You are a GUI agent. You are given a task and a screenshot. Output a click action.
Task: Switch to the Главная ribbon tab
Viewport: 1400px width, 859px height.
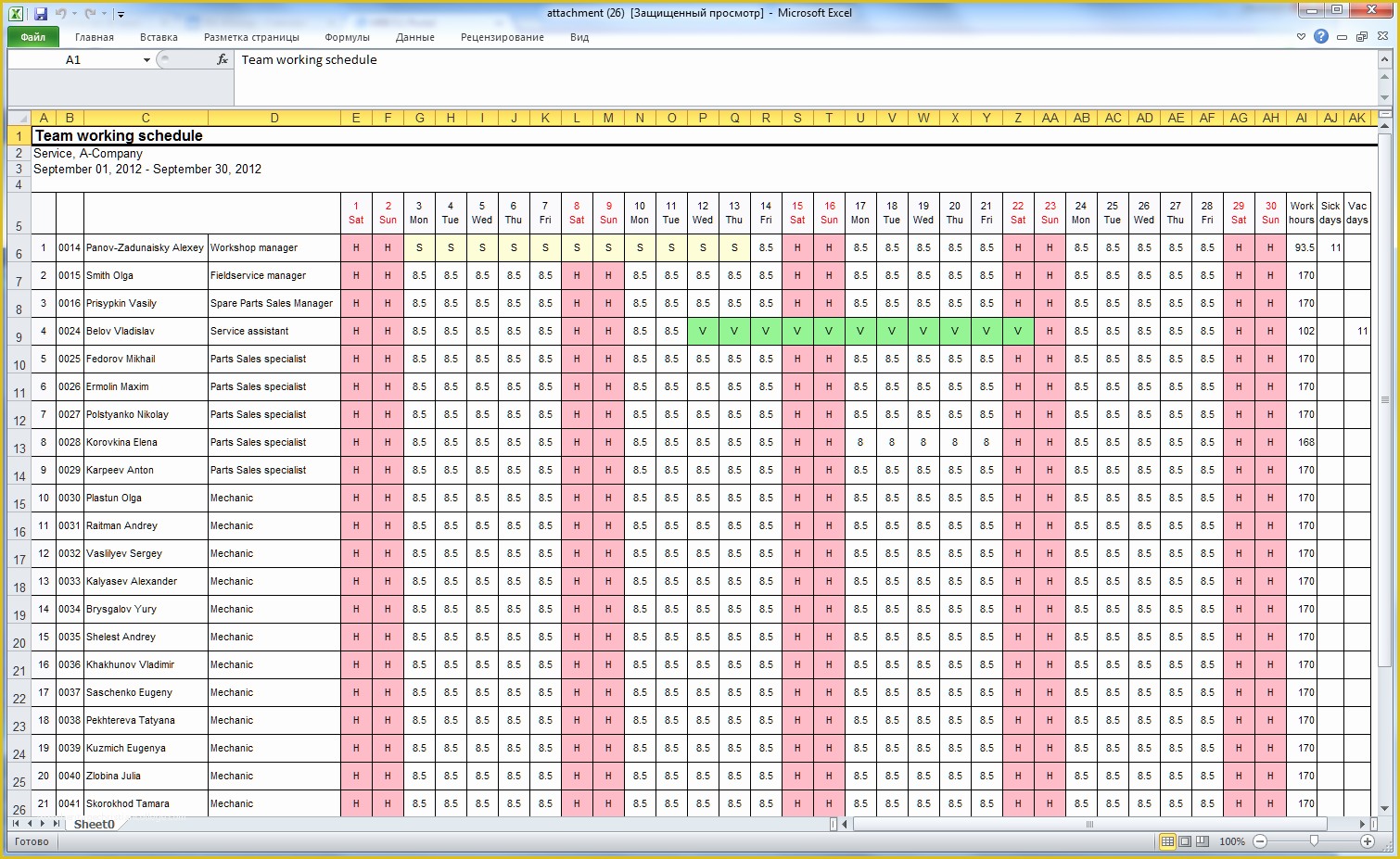95,37
